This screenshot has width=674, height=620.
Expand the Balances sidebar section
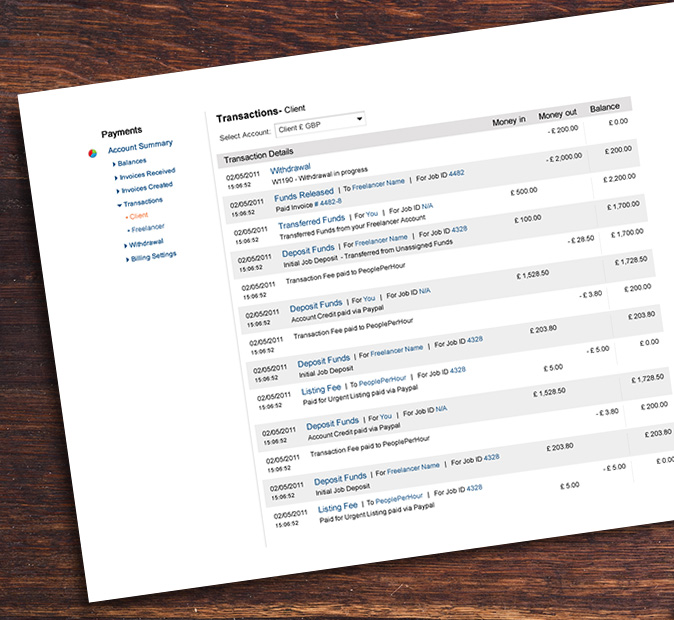click(x=131, y=161)
